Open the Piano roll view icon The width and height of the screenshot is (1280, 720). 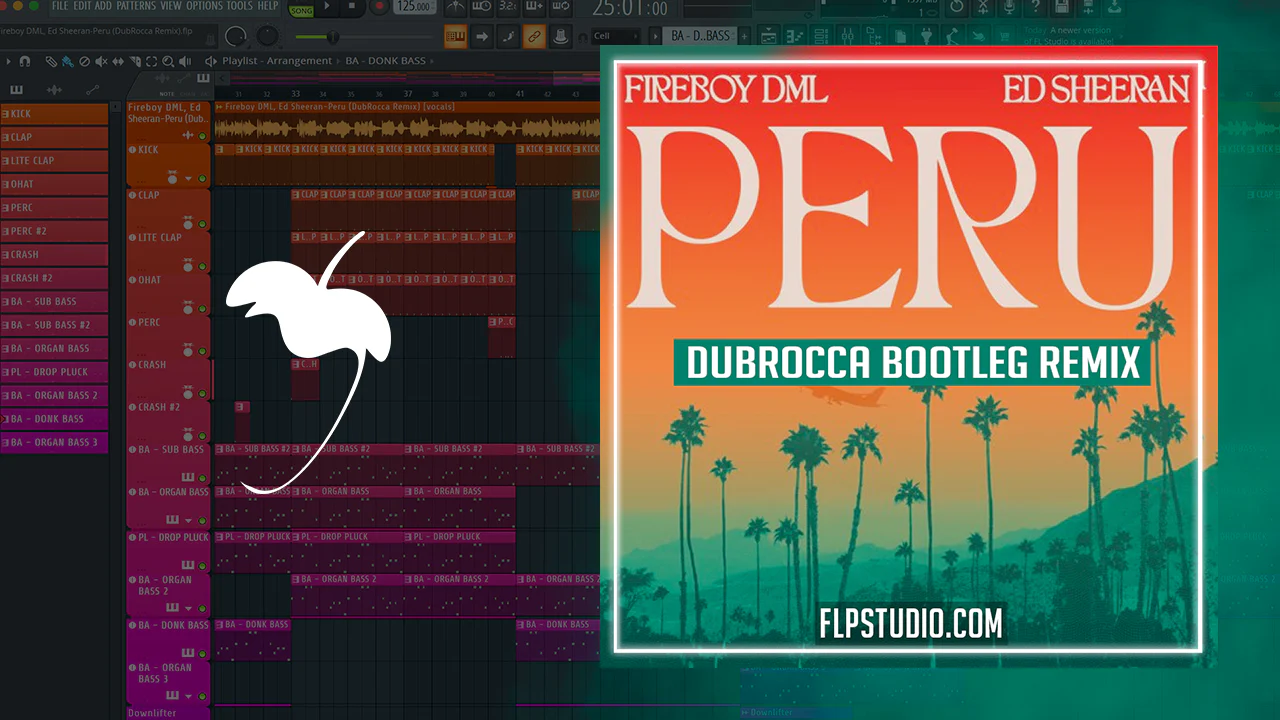pyautogui.click(x=797, y=37)
